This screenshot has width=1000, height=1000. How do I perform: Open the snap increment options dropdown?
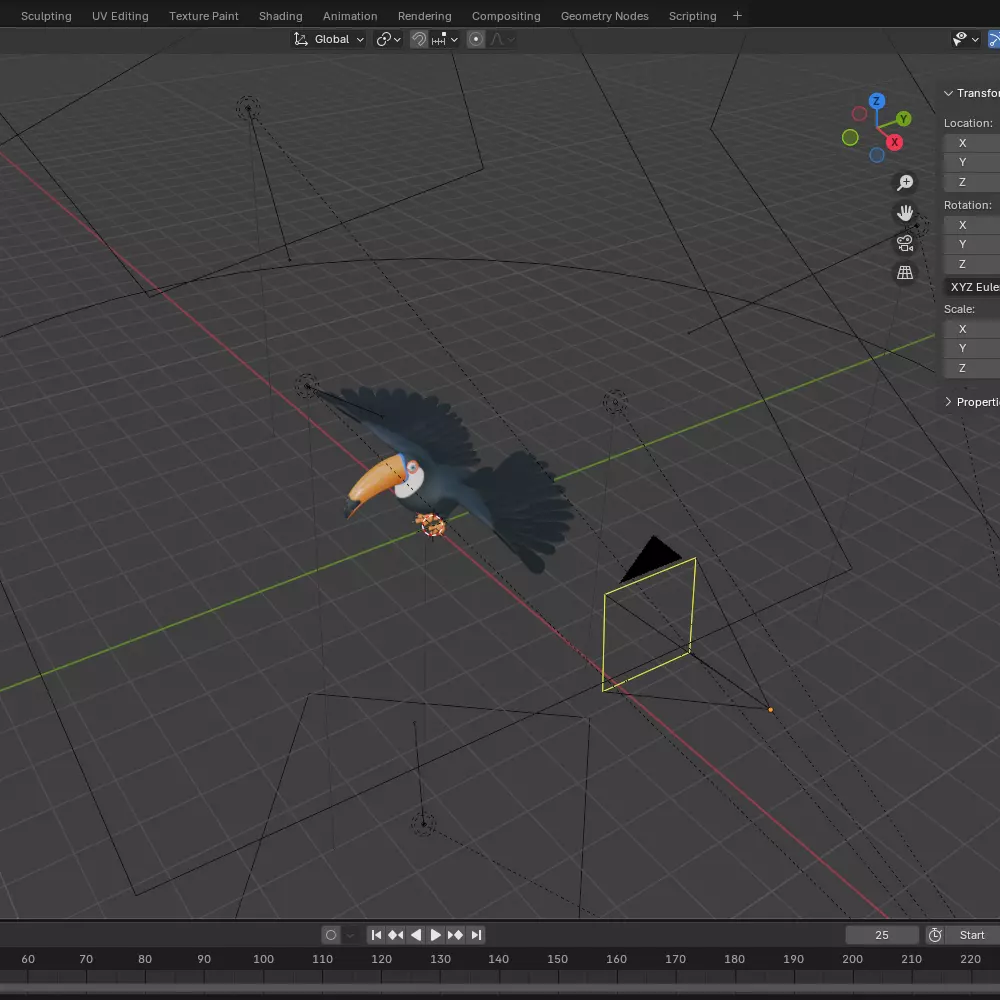(445, 40)
